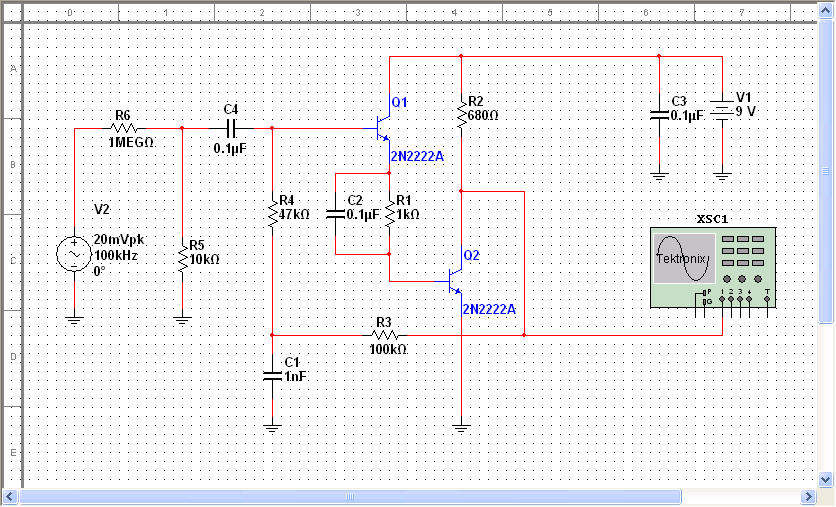This screenshot has width=836, height=507.
Task: Click the ground symbol under Q2 emitter
Action: (x=461, y=428)
